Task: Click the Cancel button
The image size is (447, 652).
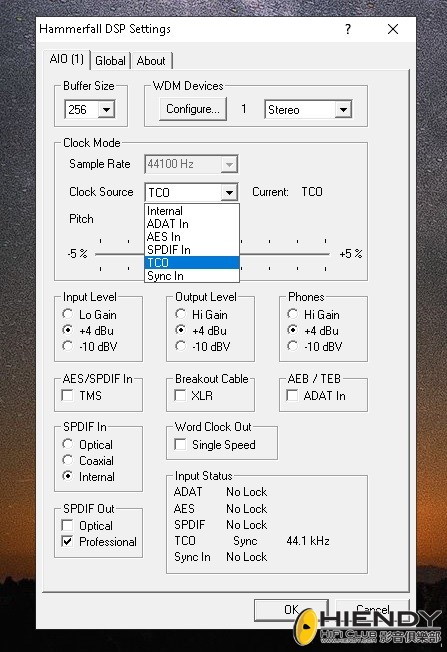Action: click(373, 610)
